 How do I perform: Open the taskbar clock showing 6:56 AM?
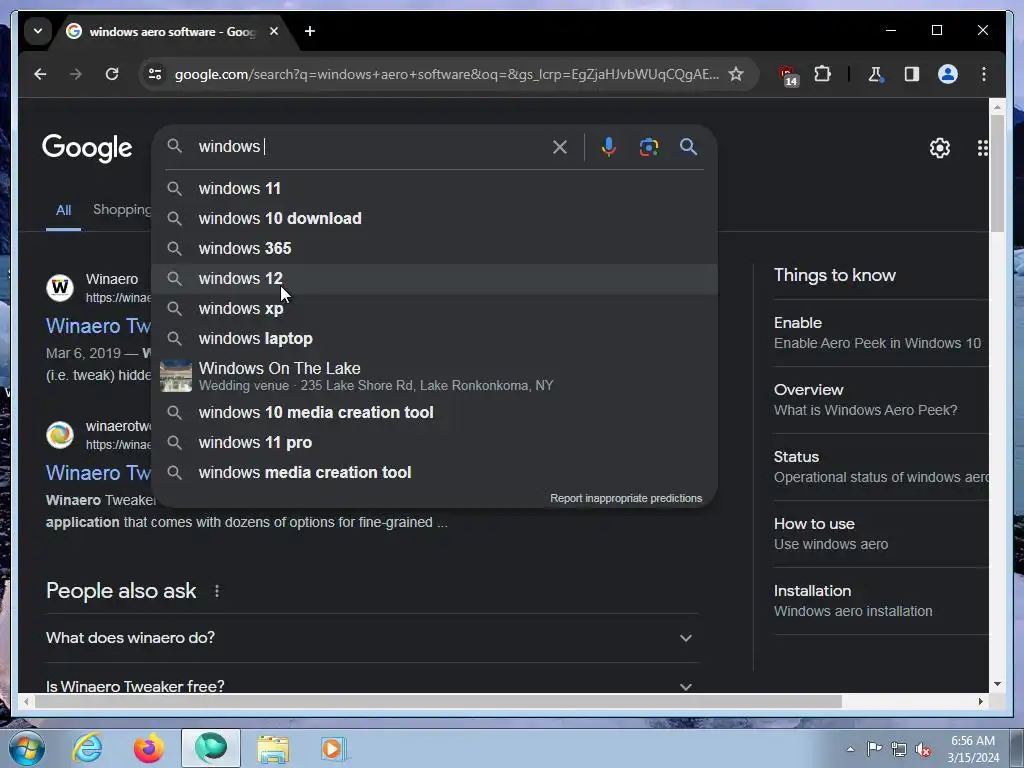[973, 749]
